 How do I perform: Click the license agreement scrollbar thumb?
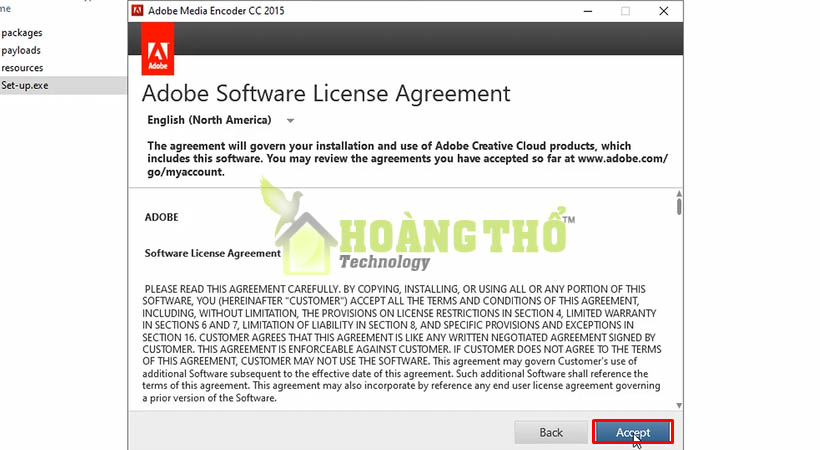click(679, 206)
